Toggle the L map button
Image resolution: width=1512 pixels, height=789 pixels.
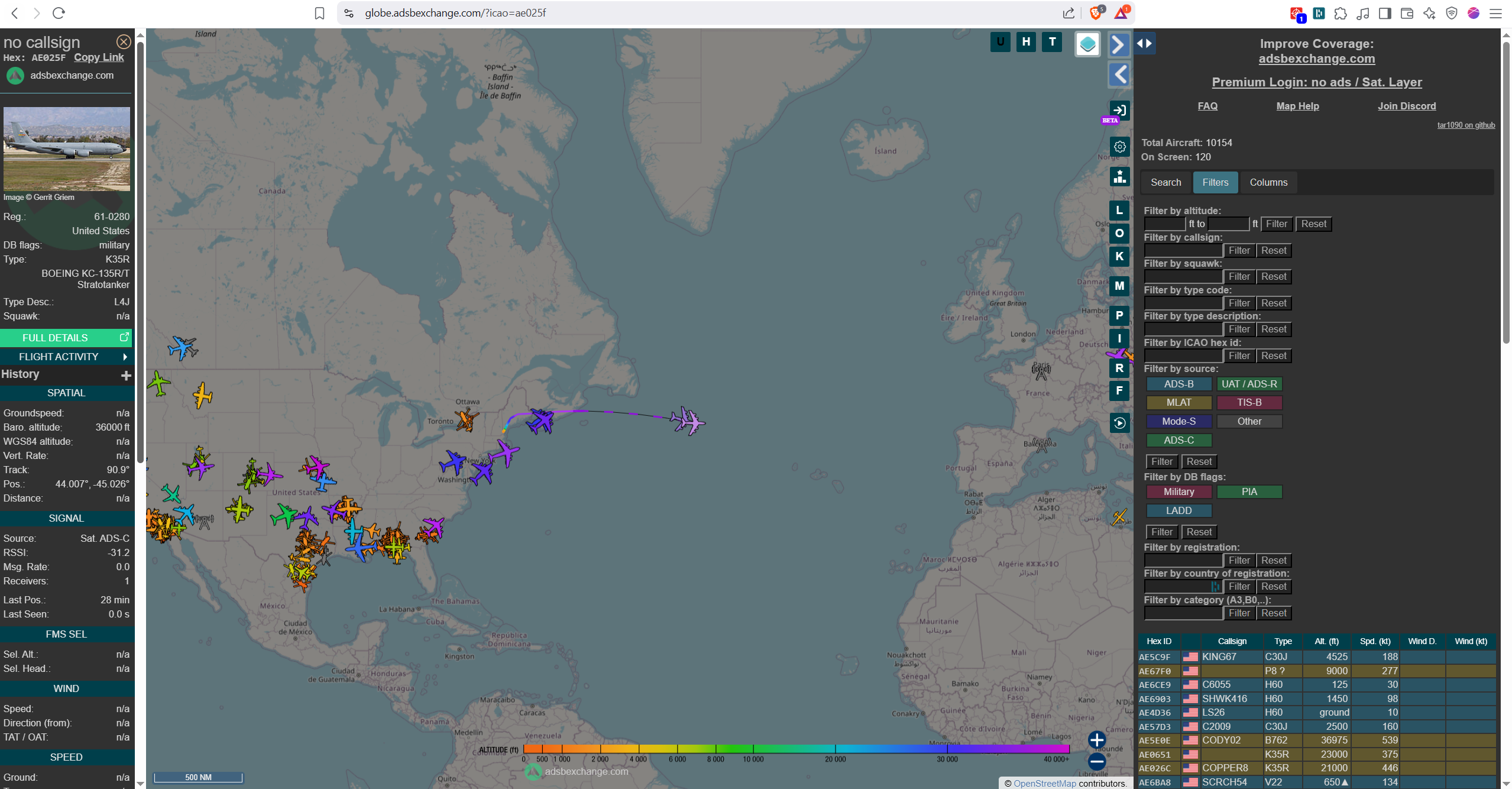click(x=1119, y=210)
